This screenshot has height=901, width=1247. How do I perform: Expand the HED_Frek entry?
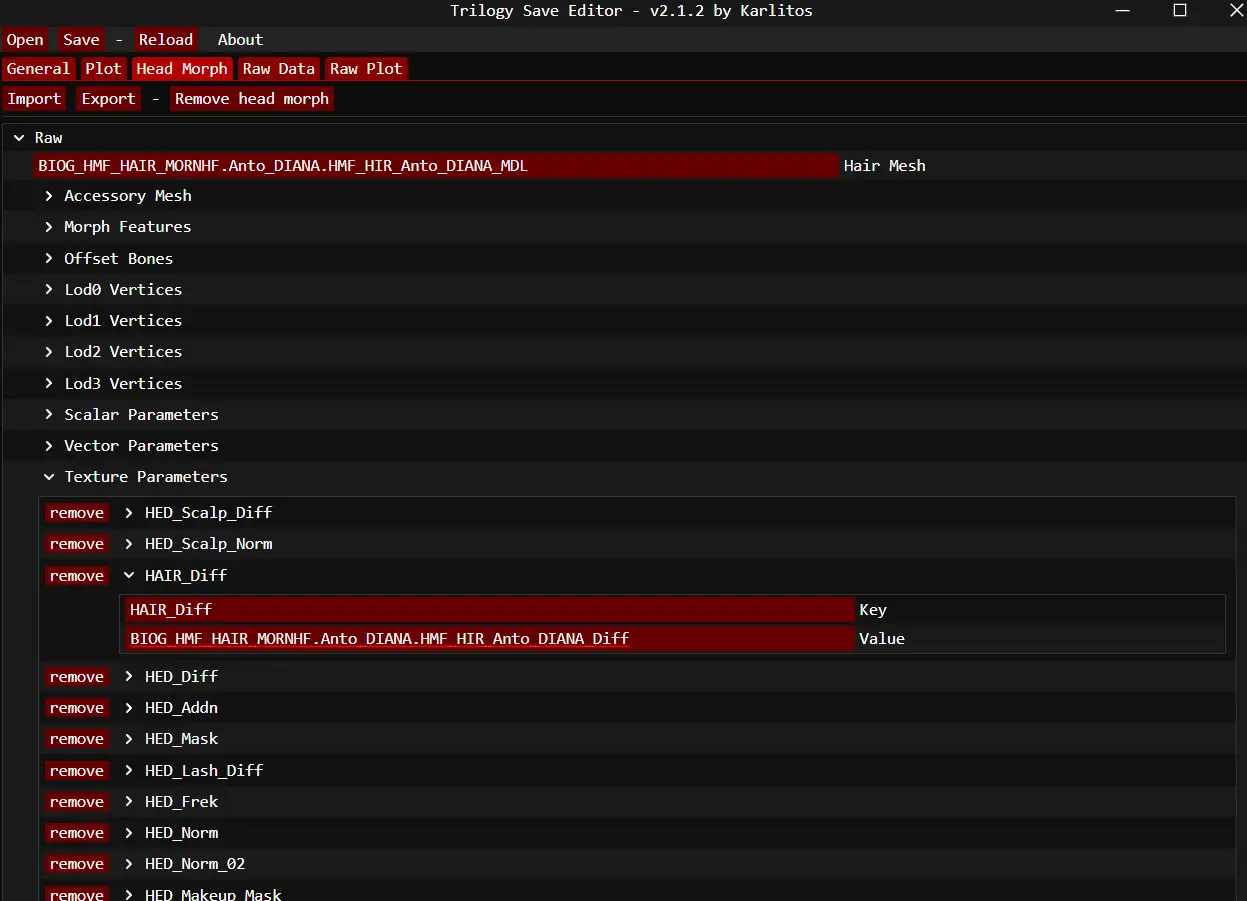[129, 802]
